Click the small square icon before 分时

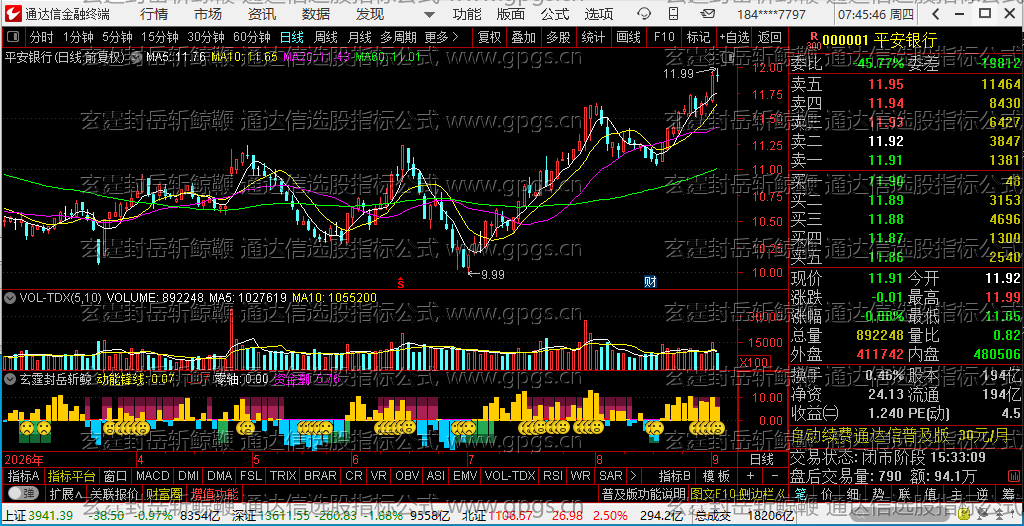[12, 37]
